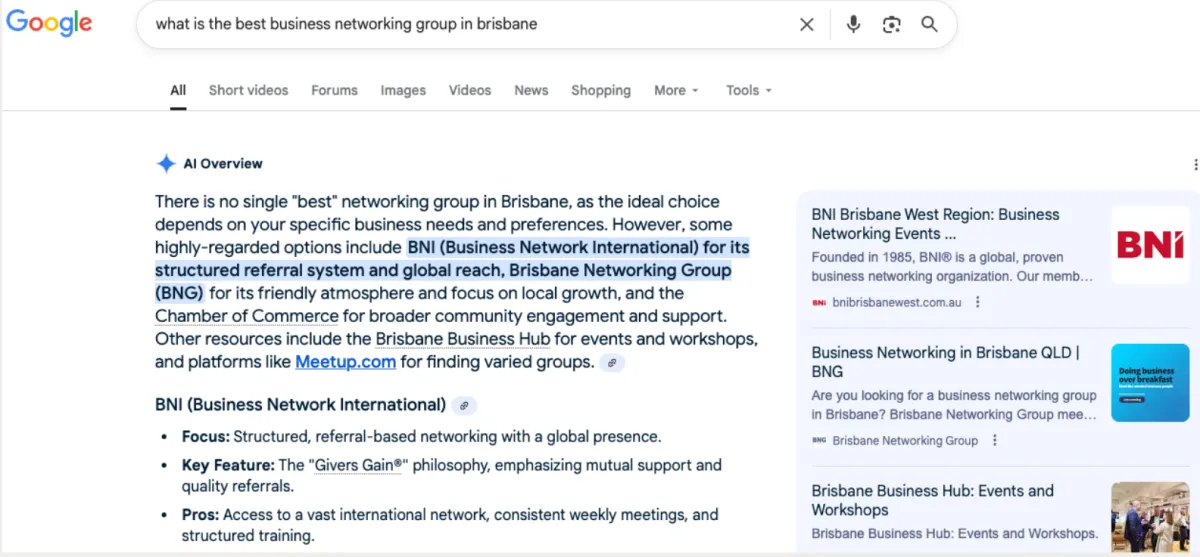This screenshot has height=557, width=1200.
Task: Clear the search query text
Action: tap(807, 25)
